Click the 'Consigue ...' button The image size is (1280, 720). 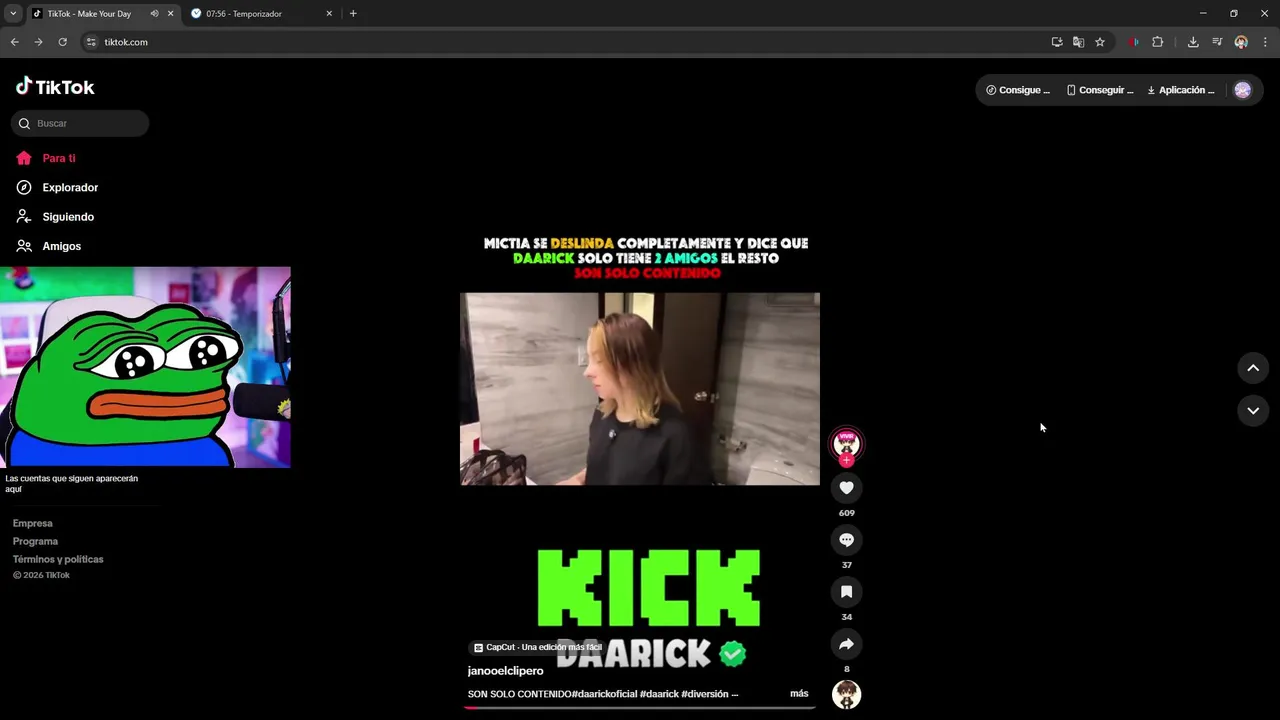(1018, 90)
